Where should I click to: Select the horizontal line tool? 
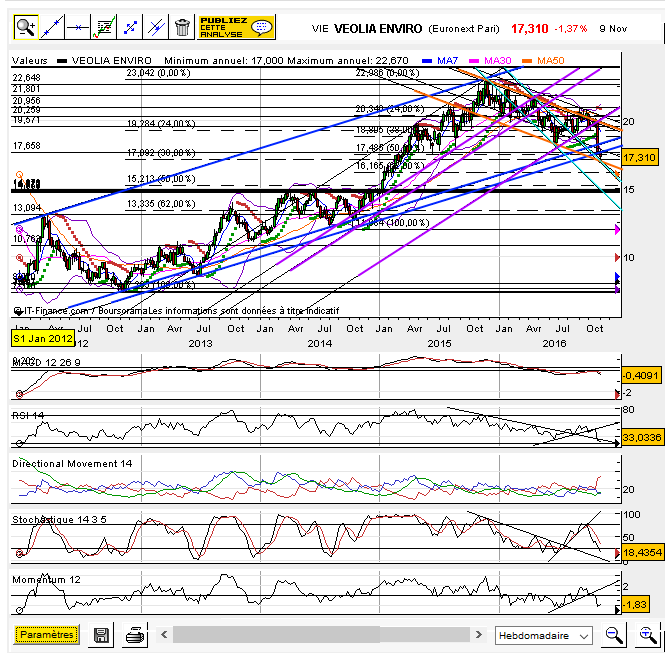(x=78, y=27)
